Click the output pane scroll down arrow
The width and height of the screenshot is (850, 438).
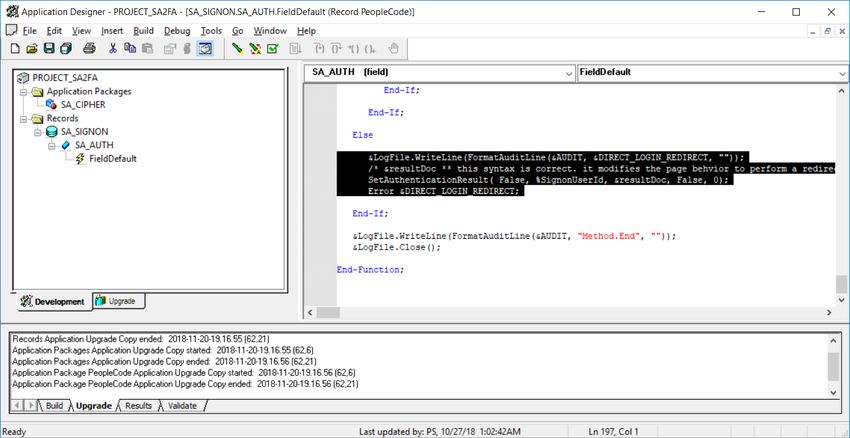coord(833,391)
